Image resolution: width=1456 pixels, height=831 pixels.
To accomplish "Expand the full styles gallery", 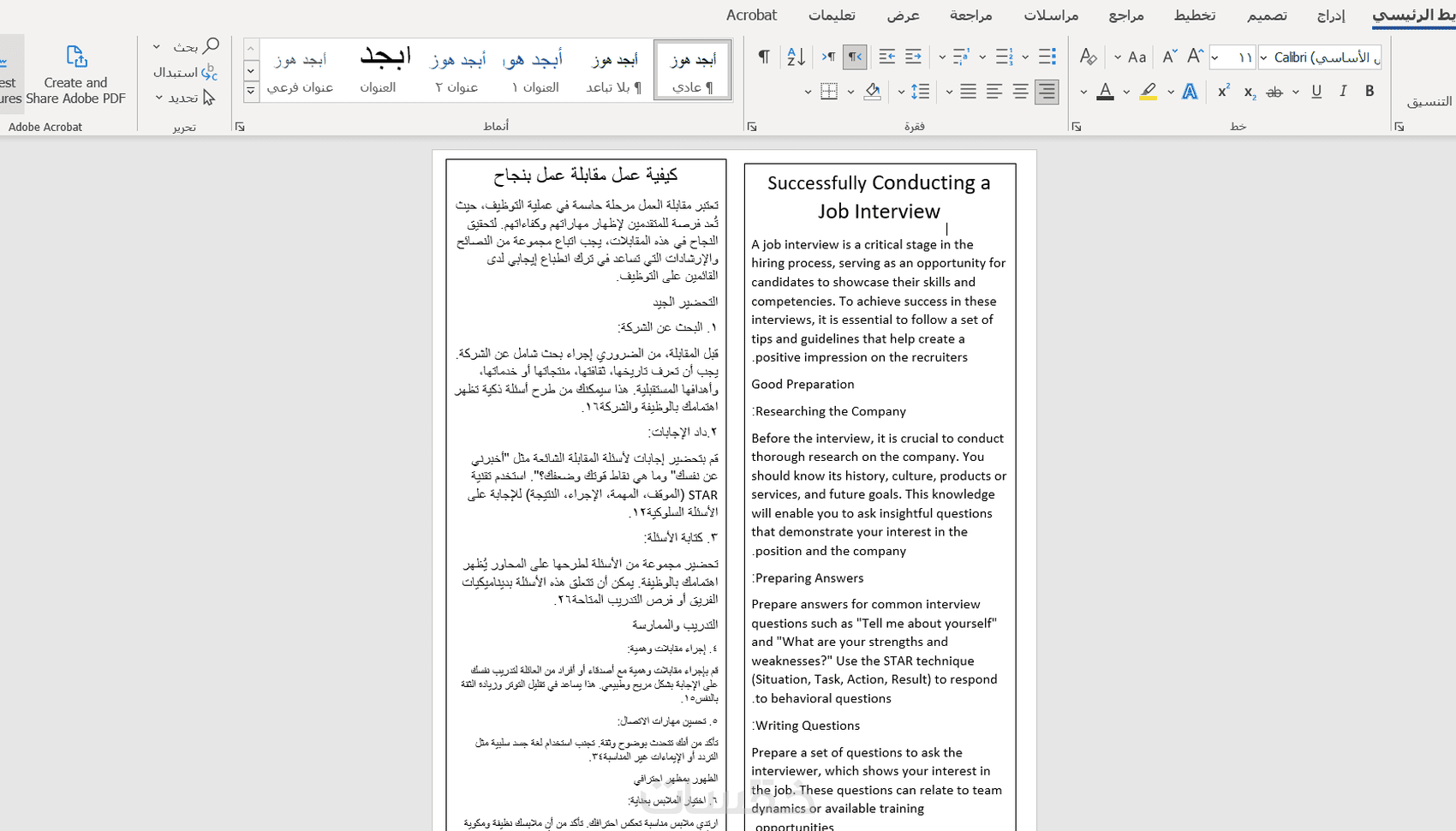I will 251,90.
